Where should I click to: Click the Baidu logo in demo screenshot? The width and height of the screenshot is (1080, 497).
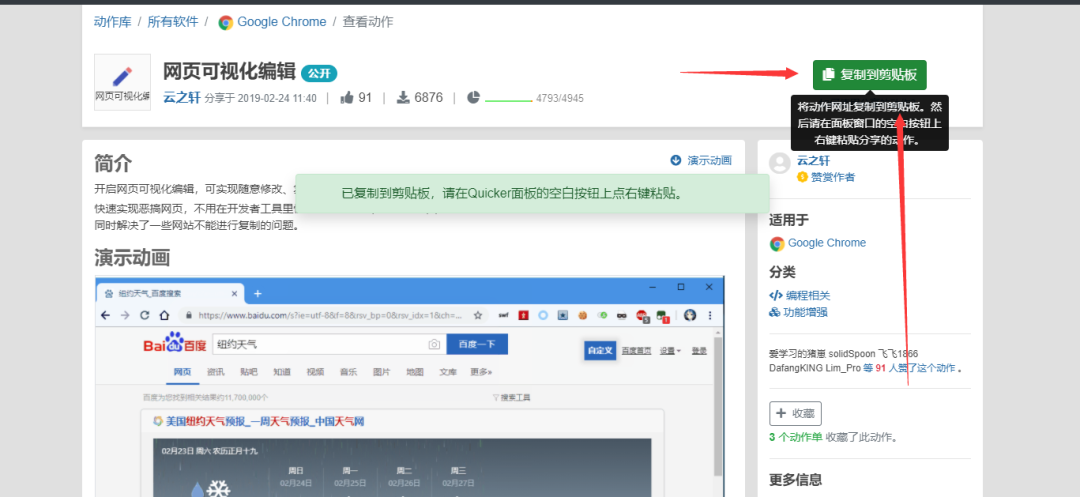click(x=175, y=343)
